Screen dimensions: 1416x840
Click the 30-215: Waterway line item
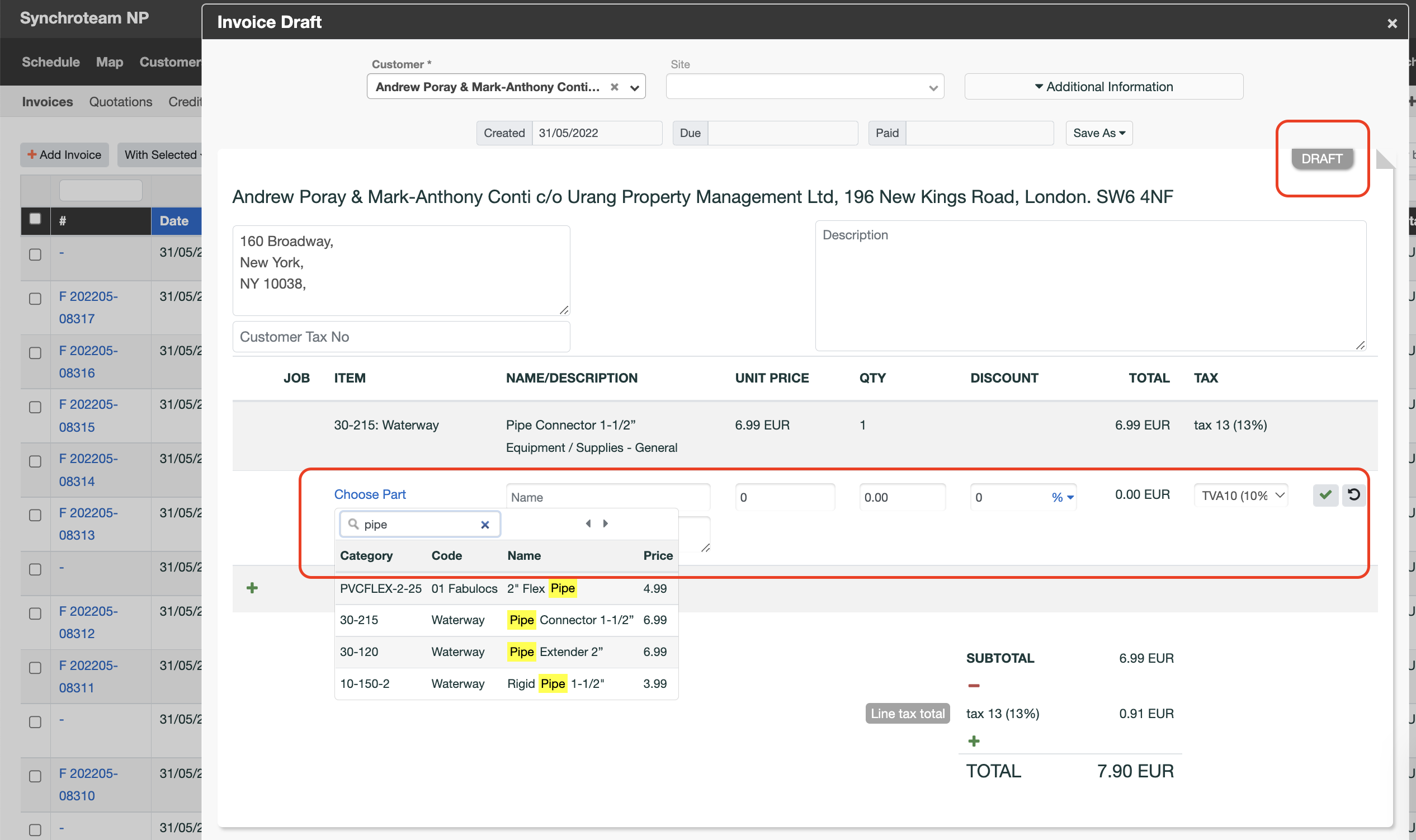click(x=386, y=425)
